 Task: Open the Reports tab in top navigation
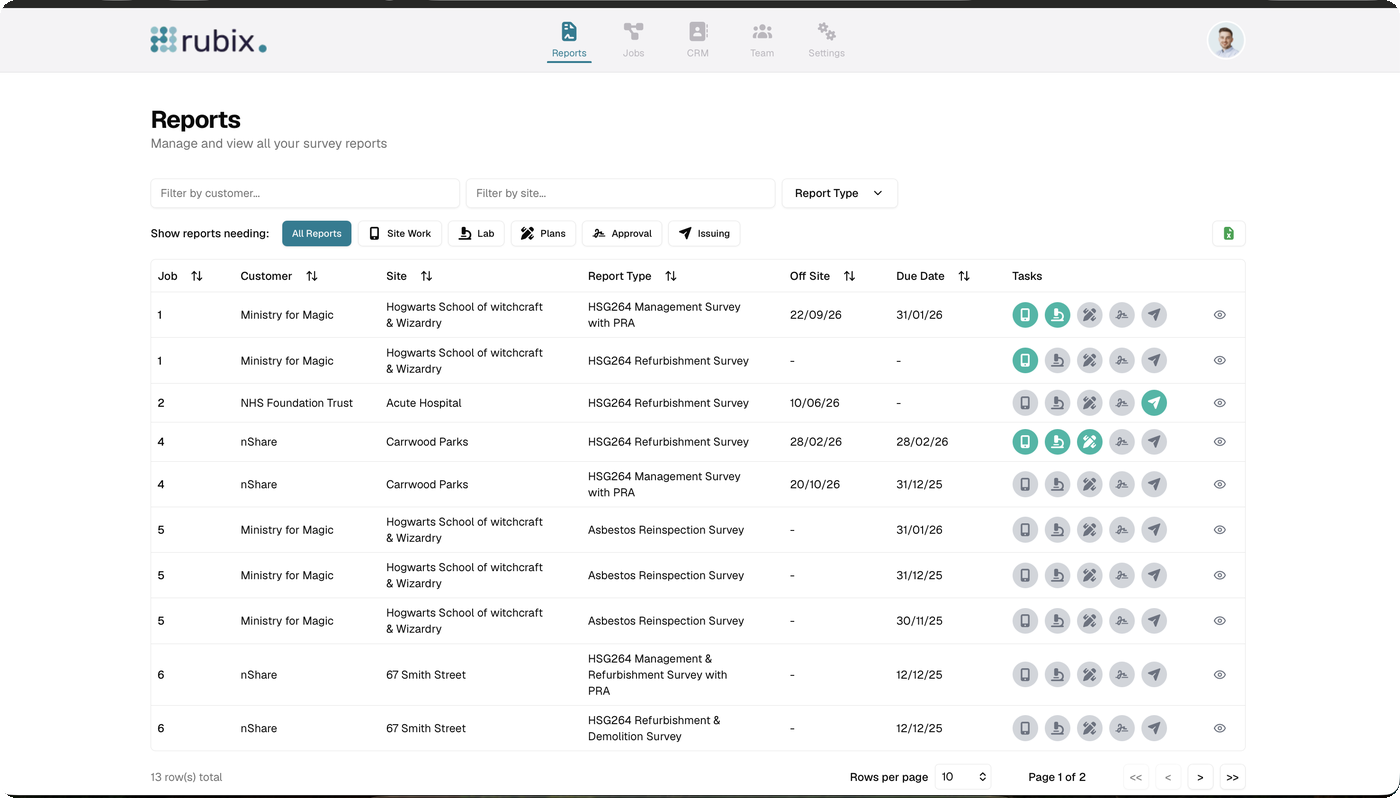569,41
